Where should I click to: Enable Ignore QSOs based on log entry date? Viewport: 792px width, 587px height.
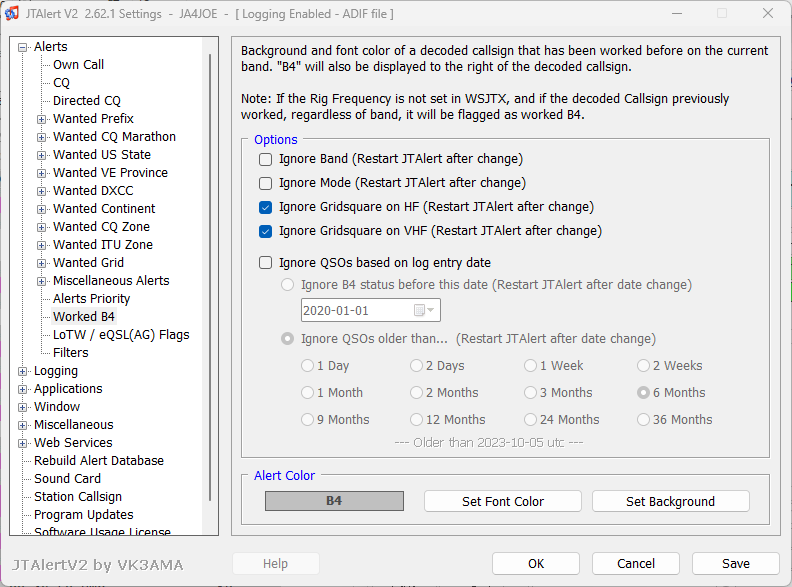pyautogui.click(x=265, y=263)
